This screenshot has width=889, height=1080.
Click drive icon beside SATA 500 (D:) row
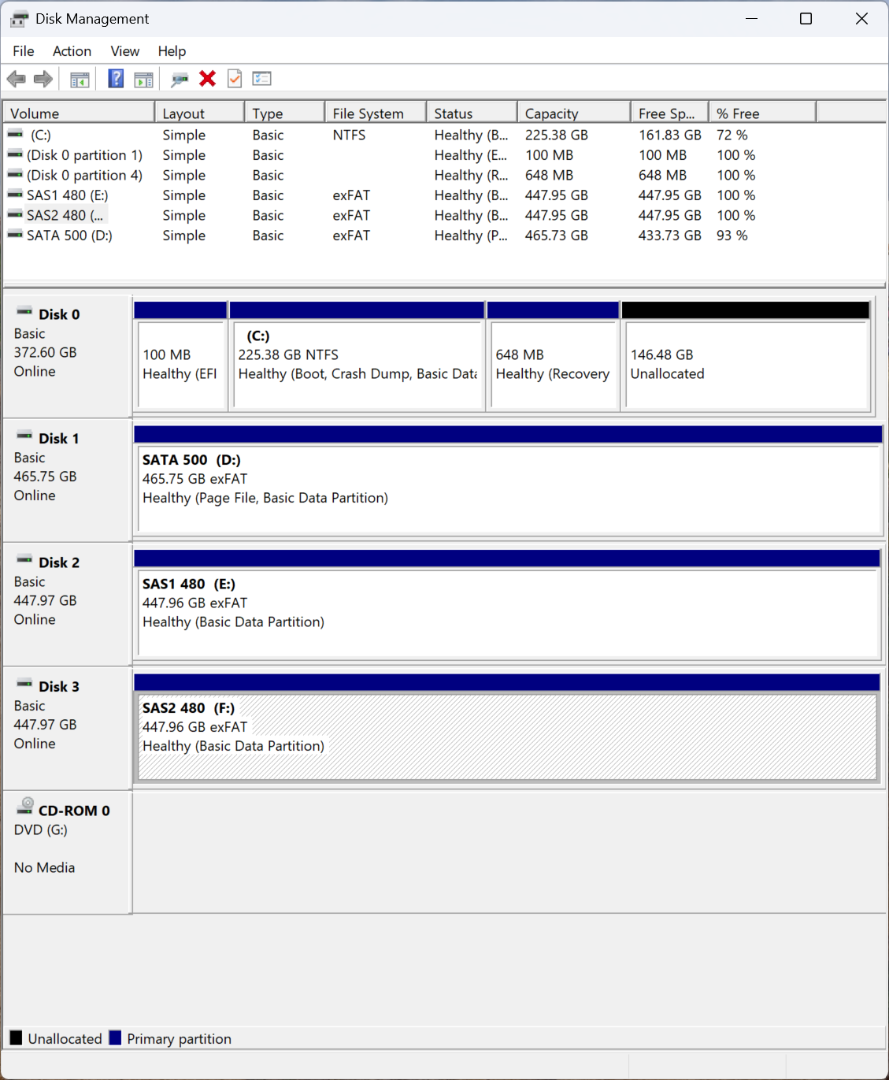point(14,234)
